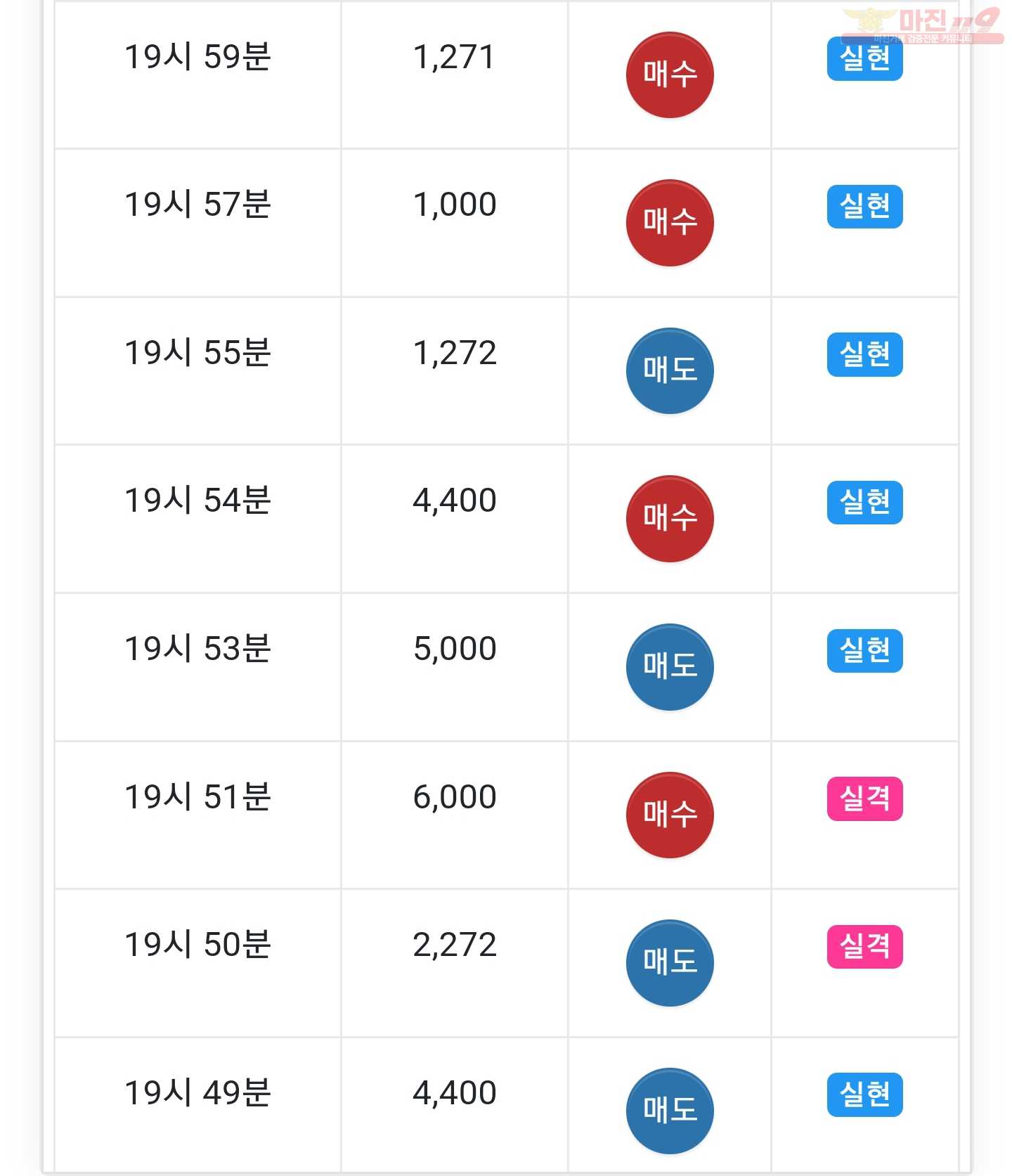Click the 실현 badge in 19시 55분 row
This screenshot has width=1012, height=1176.
pyautogui.click(x=864, y=354)
